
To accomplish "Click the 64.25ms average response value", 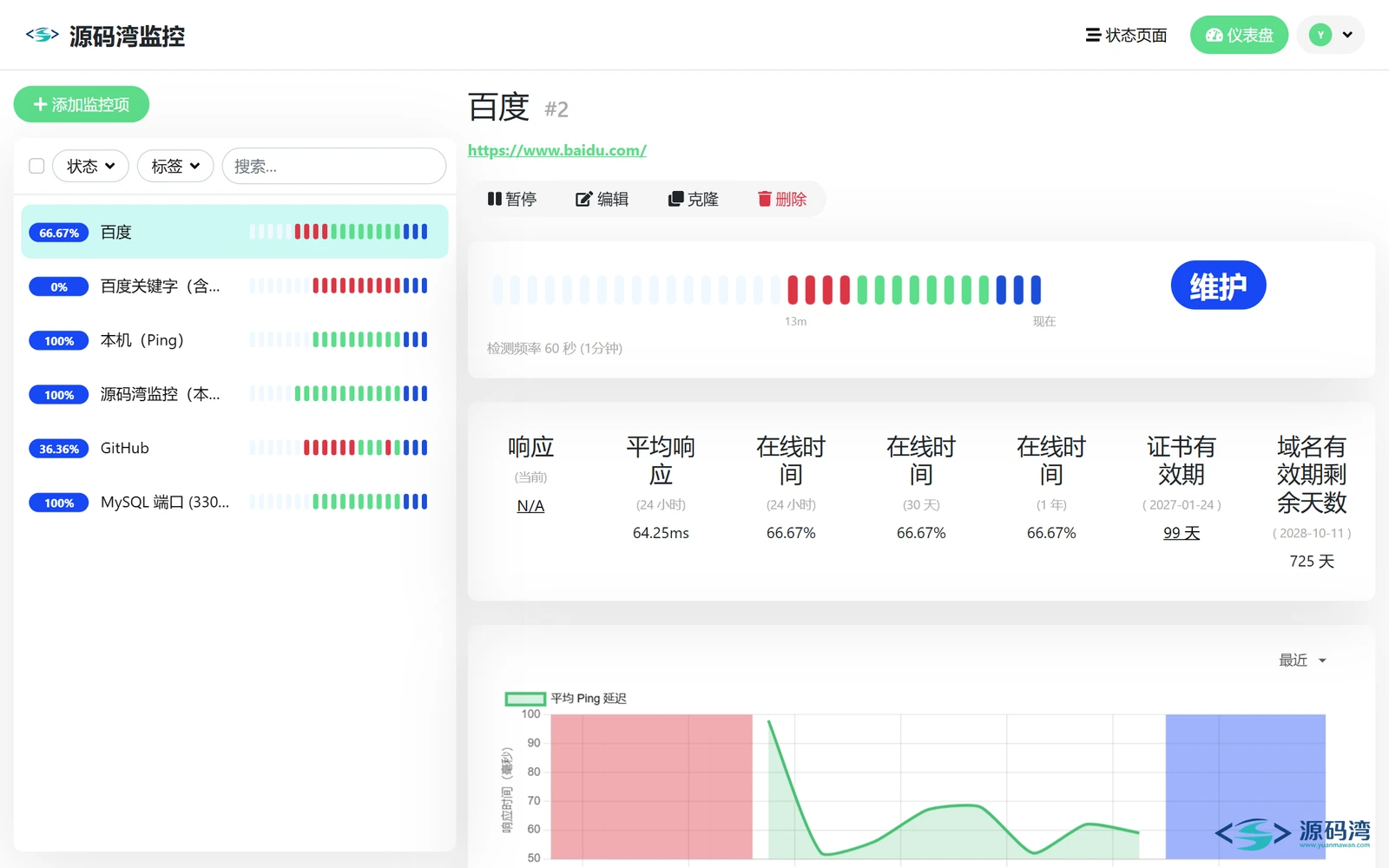I will pos(661,533).
